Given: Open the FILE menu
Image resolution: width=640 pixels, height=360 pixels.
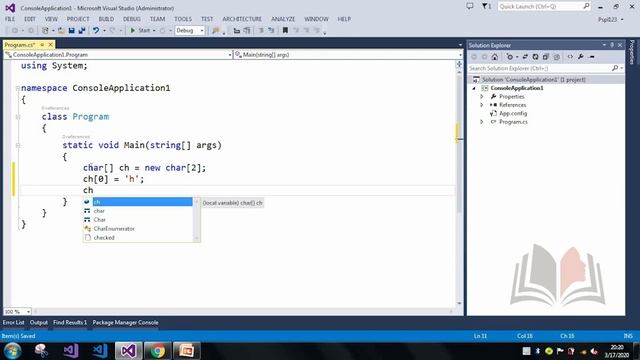Looking at the screenshot, I should (x=10, y=19).
